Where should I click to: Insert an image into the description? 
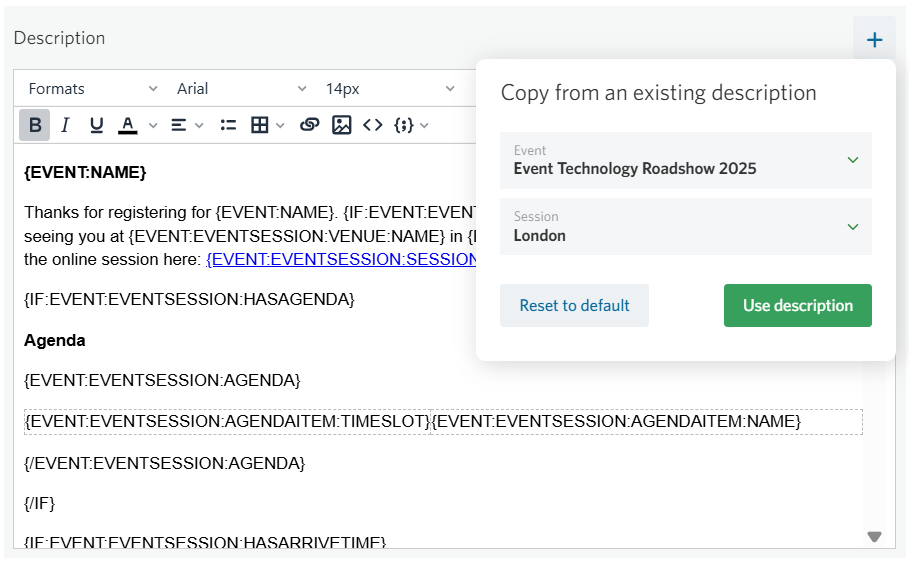pos(341,125)
